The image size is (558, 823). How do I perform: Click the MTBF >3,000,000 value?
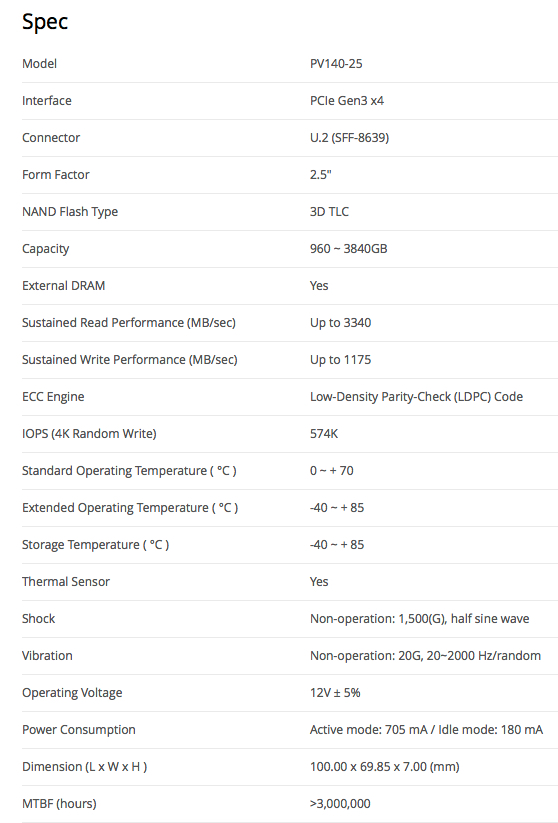click(340, 804)
